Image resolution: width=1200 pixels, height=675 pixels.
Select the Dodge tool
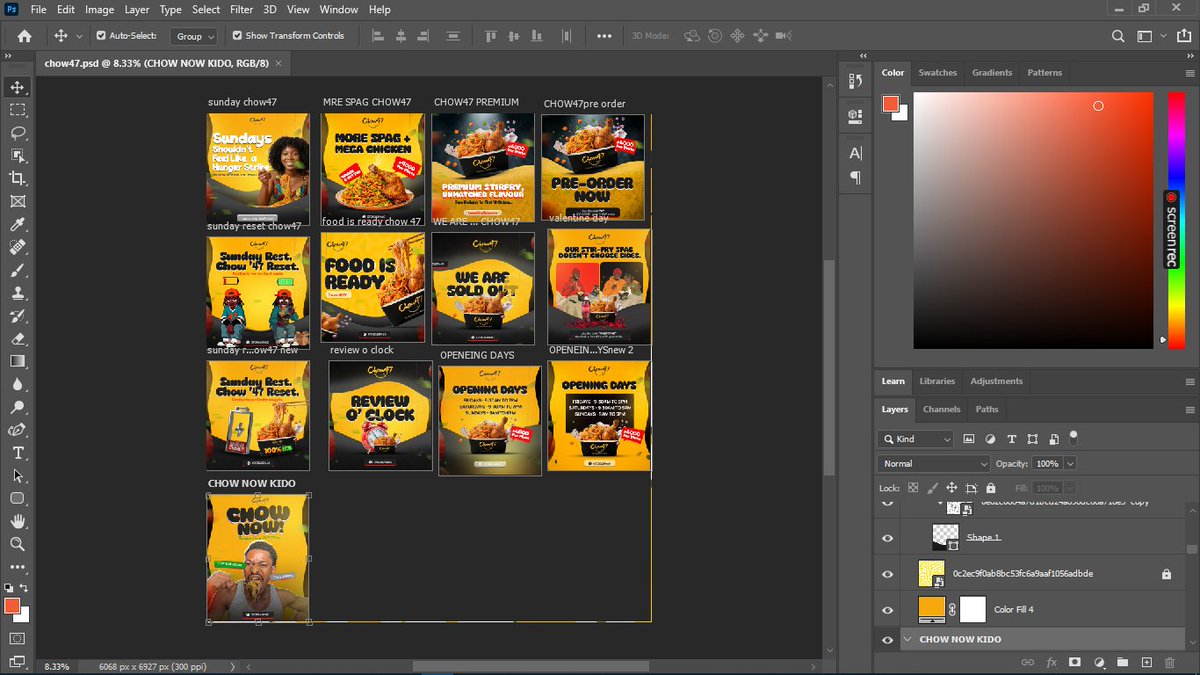(x=18, y=407)
